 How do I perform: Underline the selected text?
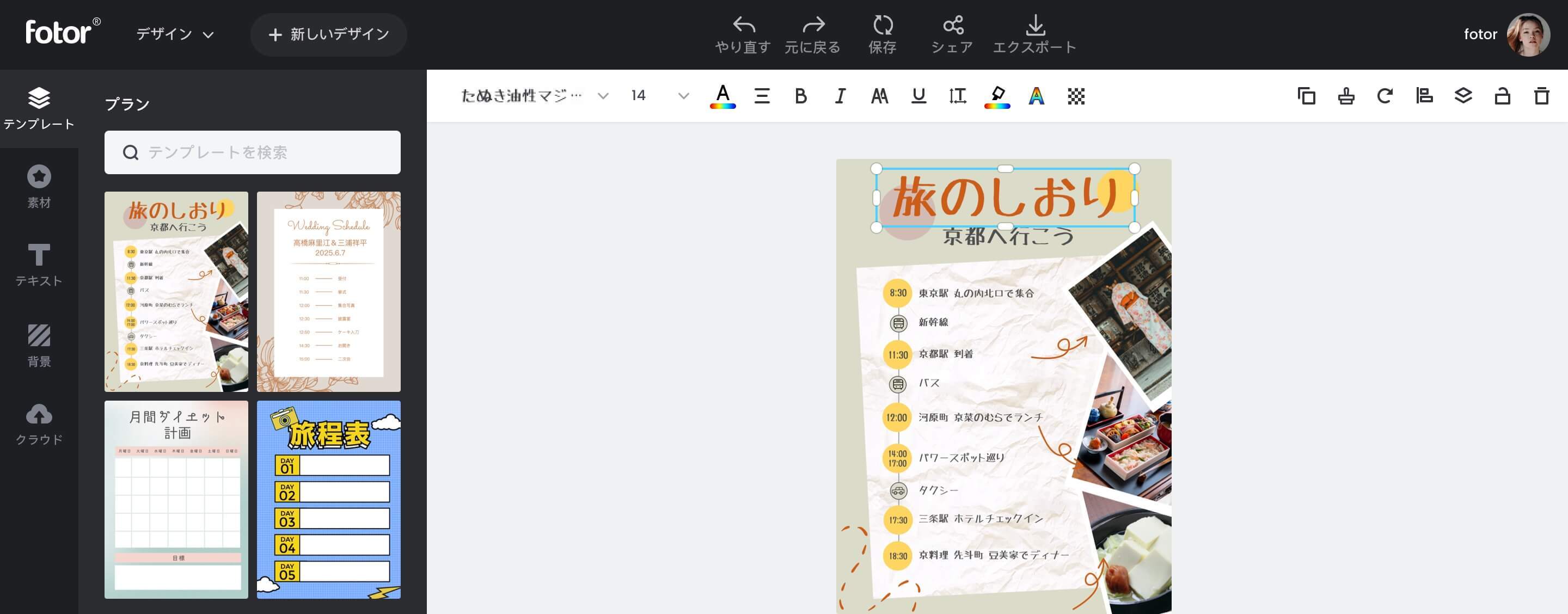click(x=918, y=96)
